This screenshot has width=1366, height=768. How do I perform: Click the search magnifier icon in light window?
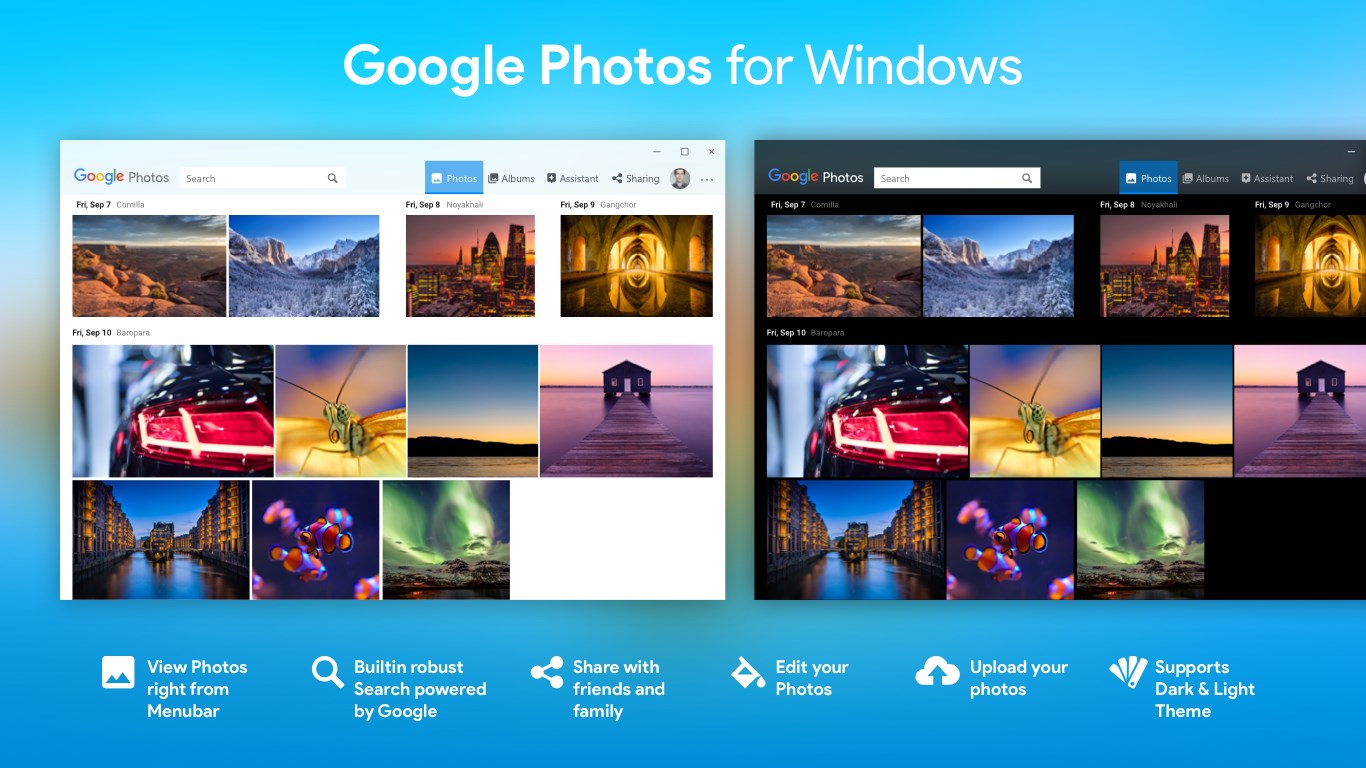pyautogui.click(x=333, y=178)
